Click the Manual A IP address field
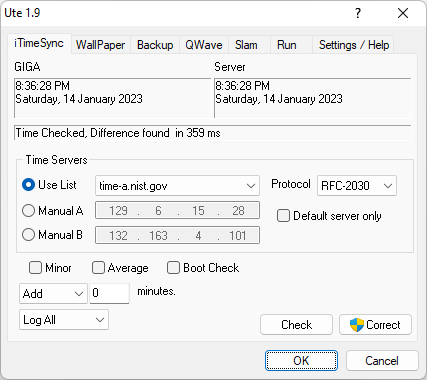 177,210
